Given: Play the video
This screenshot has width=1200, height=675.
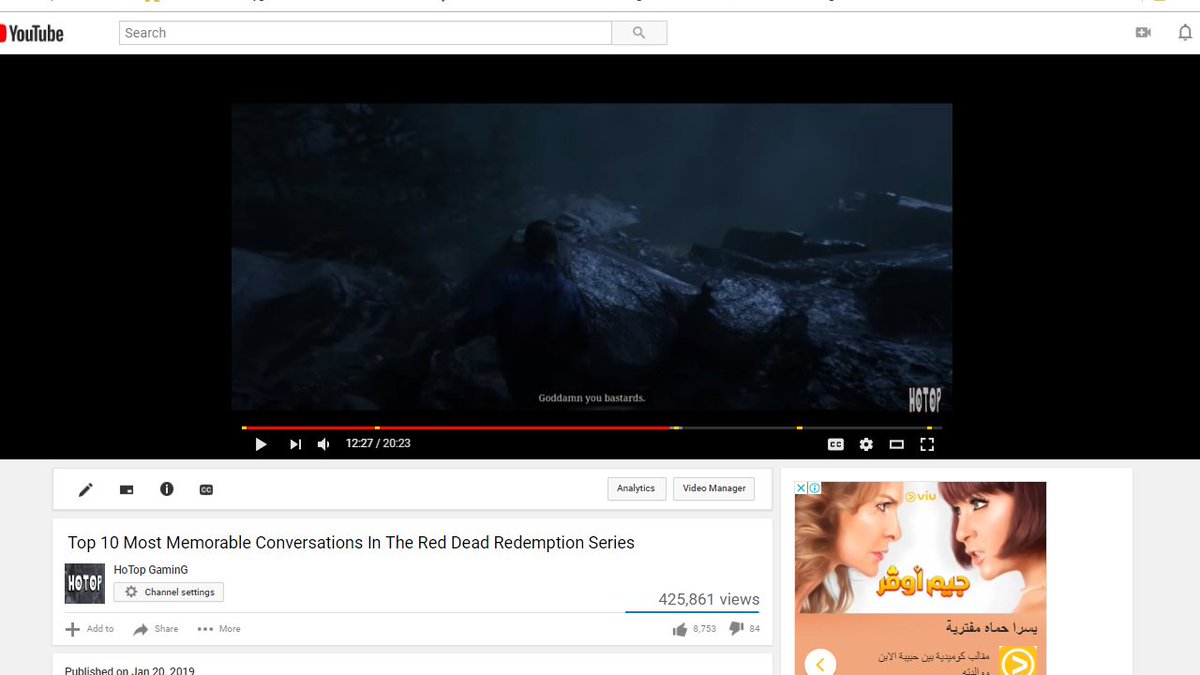Looking at the screenshot, I should point(261,444).
